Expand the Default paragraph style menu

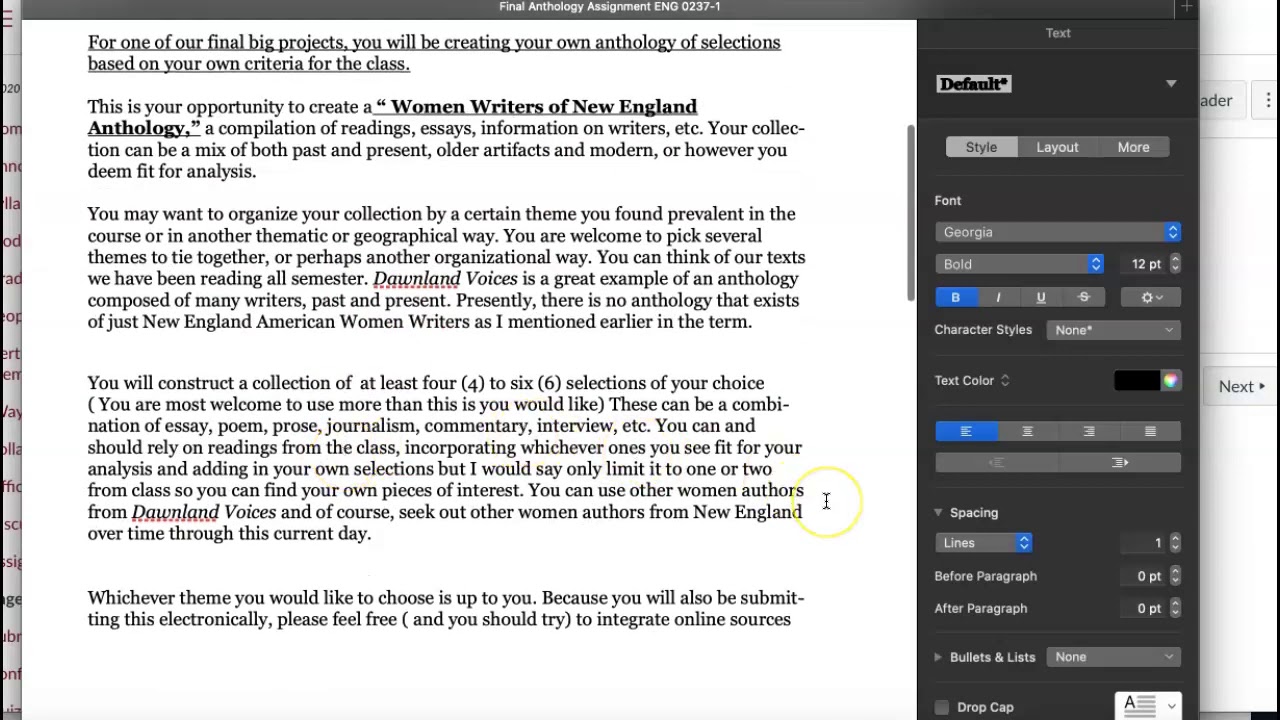pos(1171,84)
